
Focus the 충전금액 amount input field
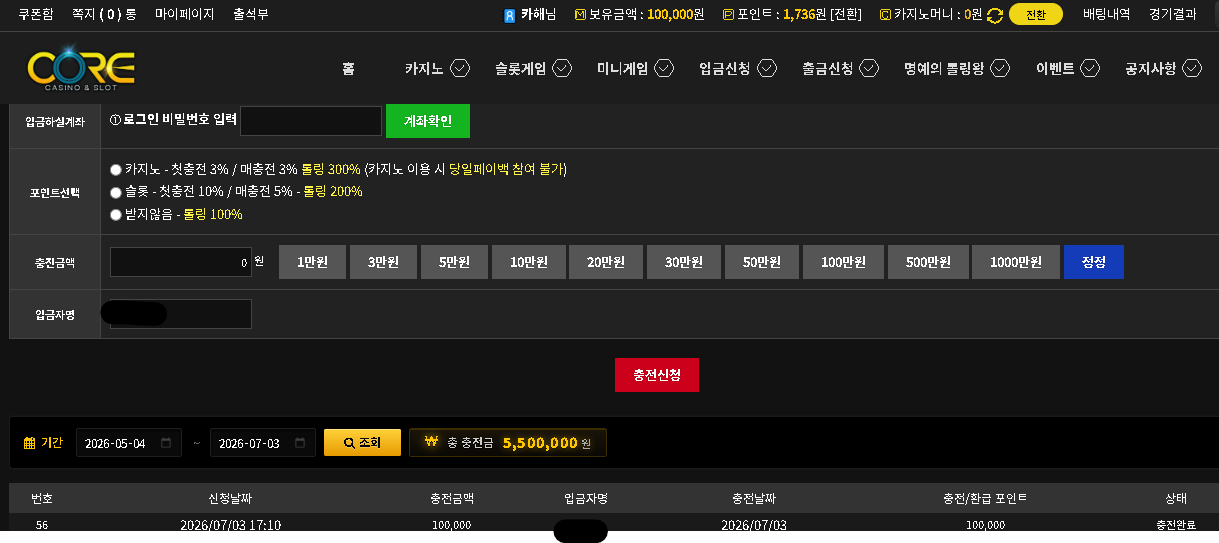(181, 262)
